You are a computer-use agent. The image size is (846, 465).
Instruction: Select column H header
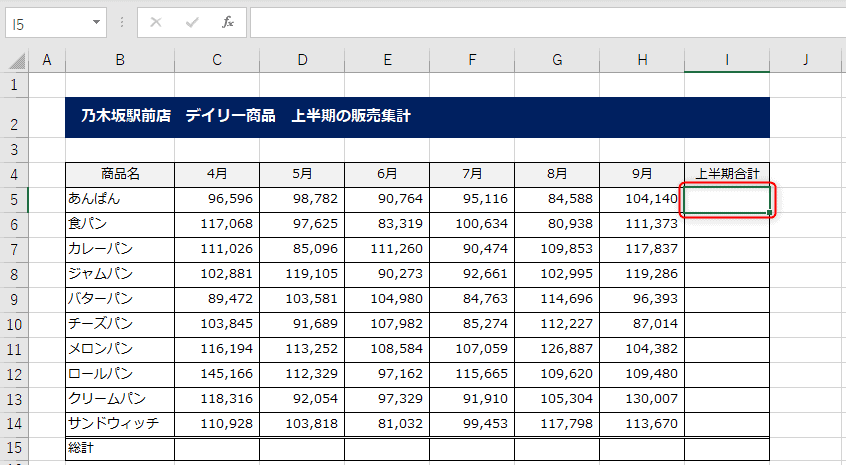tap(642, 60)
